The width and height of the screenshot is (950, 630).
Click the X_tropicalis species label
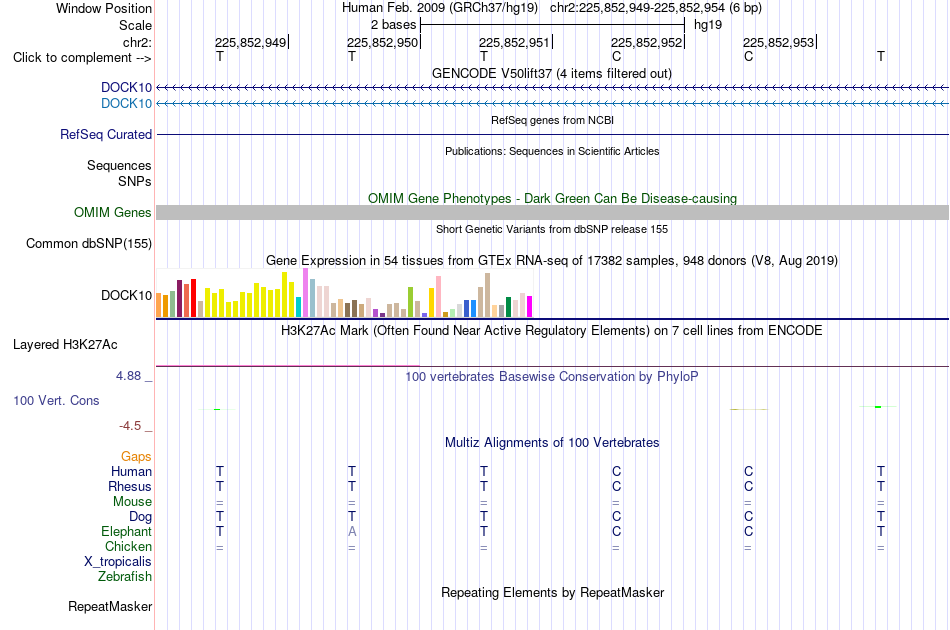pyautogui.click(x=118, y=562)
